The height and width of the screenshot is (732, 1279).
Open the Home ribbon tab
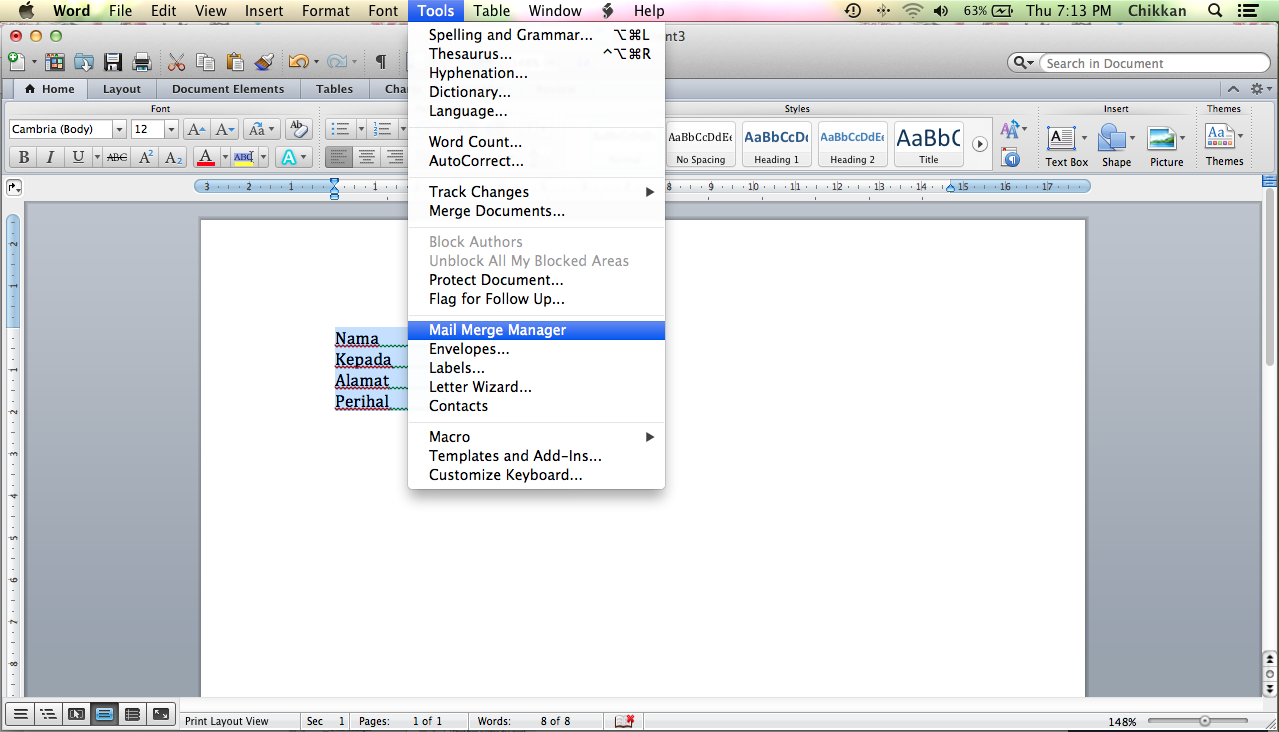pos(49,88)
